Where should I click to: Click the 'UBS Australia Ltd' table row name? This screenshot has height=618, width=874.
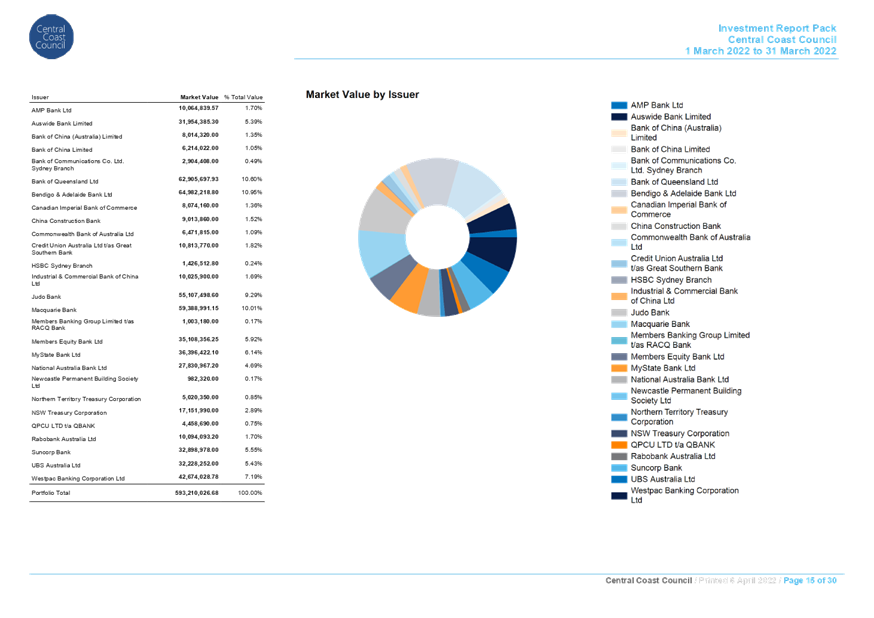click(x=56, y=465)
